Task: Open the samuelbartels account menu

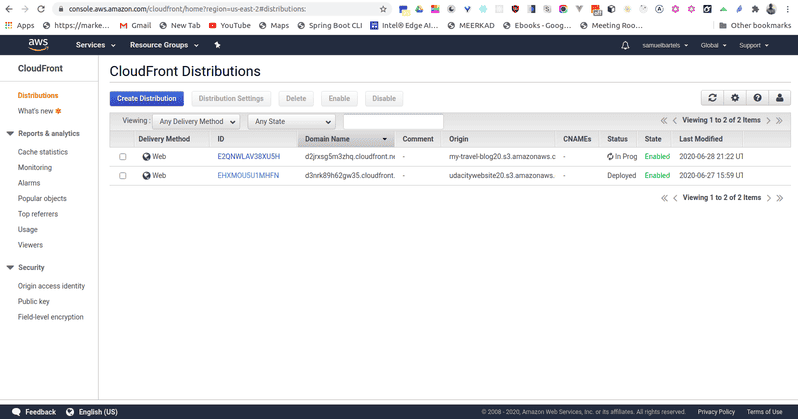Action: tap(665, 45)
